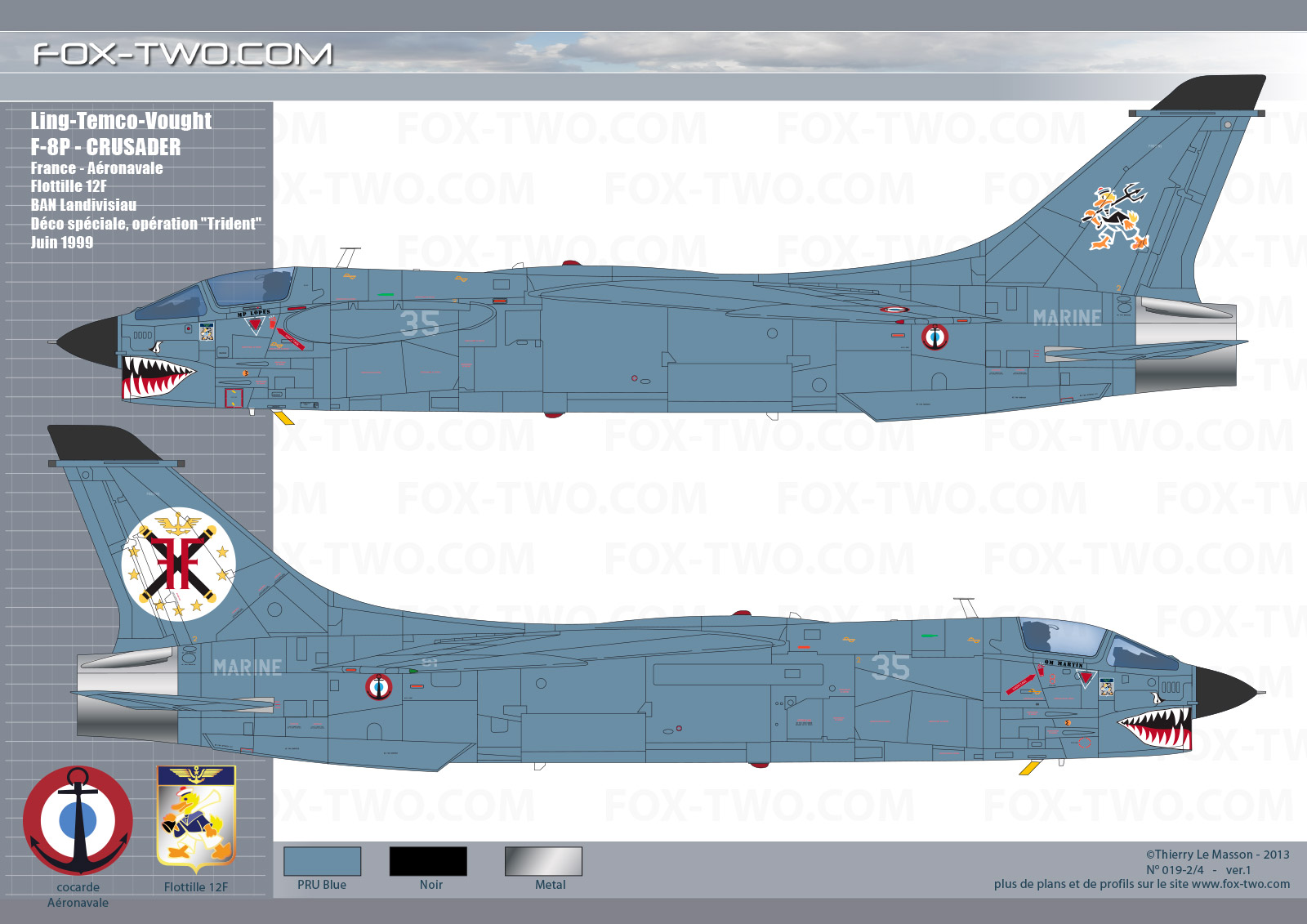Screen dimensions: 1307x924
Task: Click the metal exhaust nozzle of lower aircraft
Action: [127, 694]
